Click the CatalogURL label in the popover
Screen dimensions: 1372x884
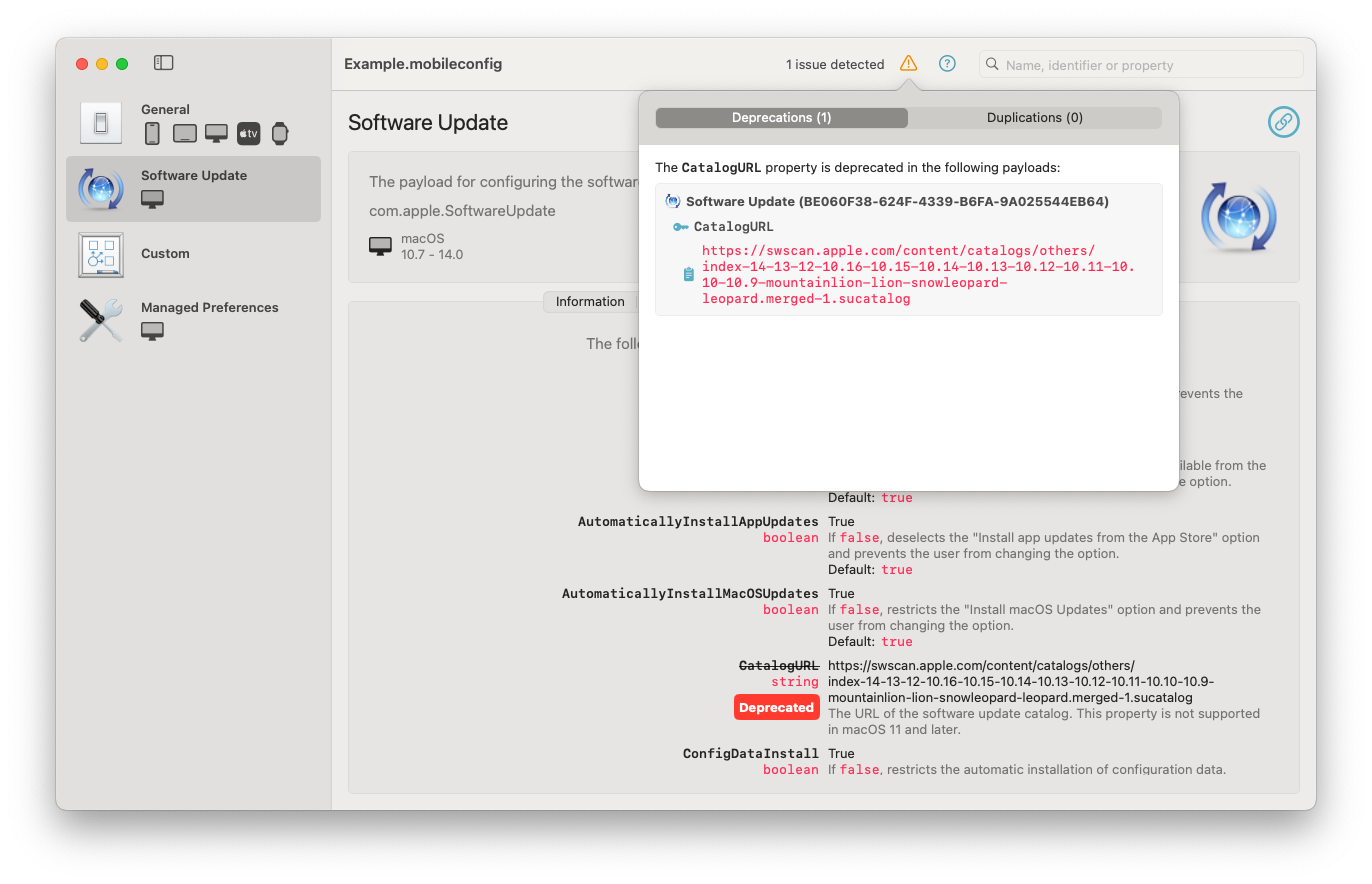point(733,227)
